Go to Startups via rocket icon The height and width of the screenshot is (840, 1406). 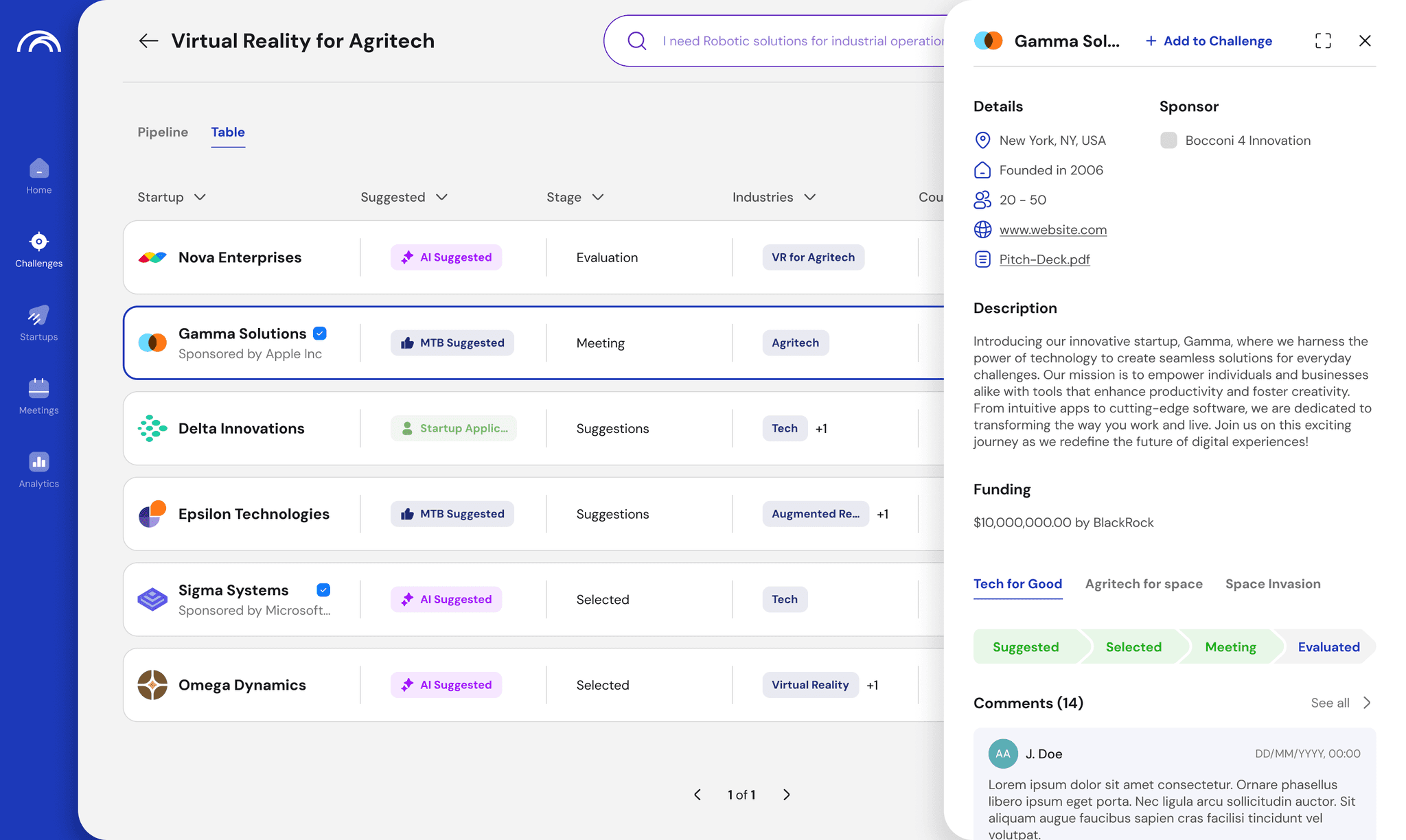(39, 316)
